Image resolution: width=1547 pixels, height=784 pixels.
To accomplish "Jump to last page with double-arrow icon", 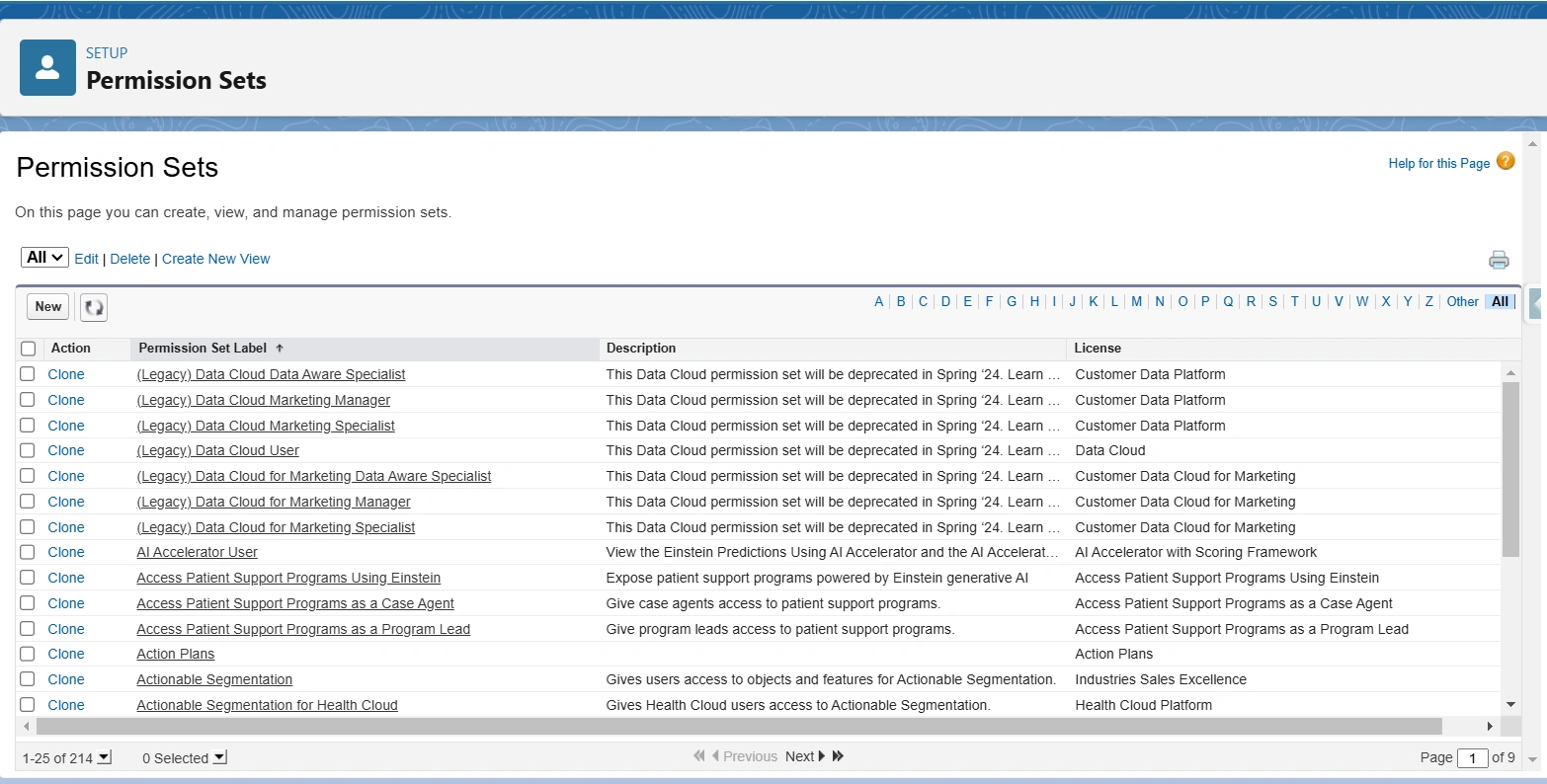I will click(837, 756).
